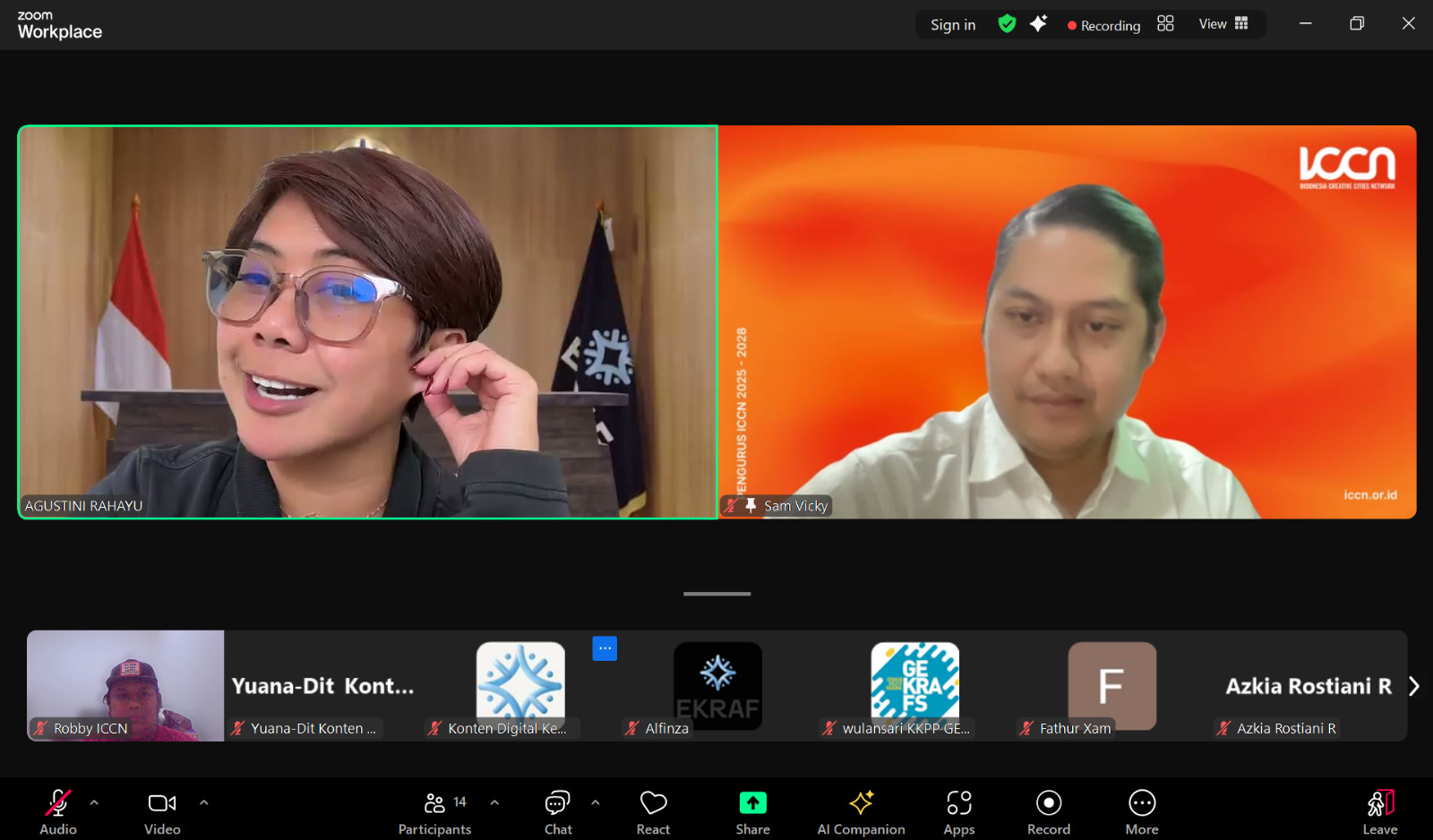This screenshot has height=840, width=1433.
Task: Select the wulansari KKPP GEKRAFS tile
Action: point(914,686)
